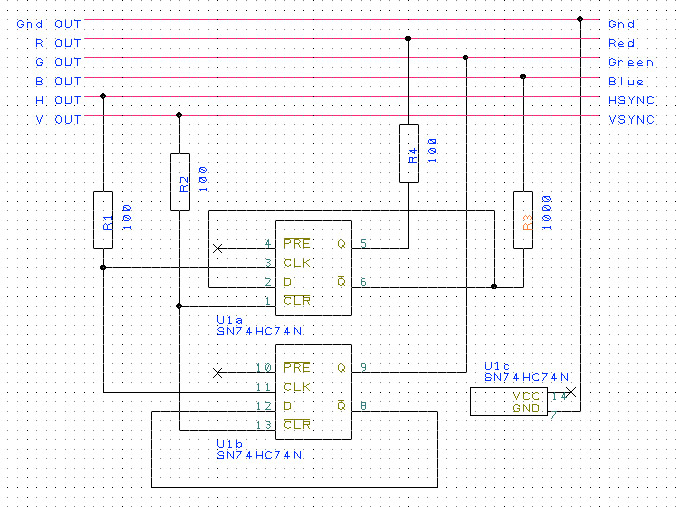Select resistor R4 symbol body
The image size is (676, 507).
[408, 153]
